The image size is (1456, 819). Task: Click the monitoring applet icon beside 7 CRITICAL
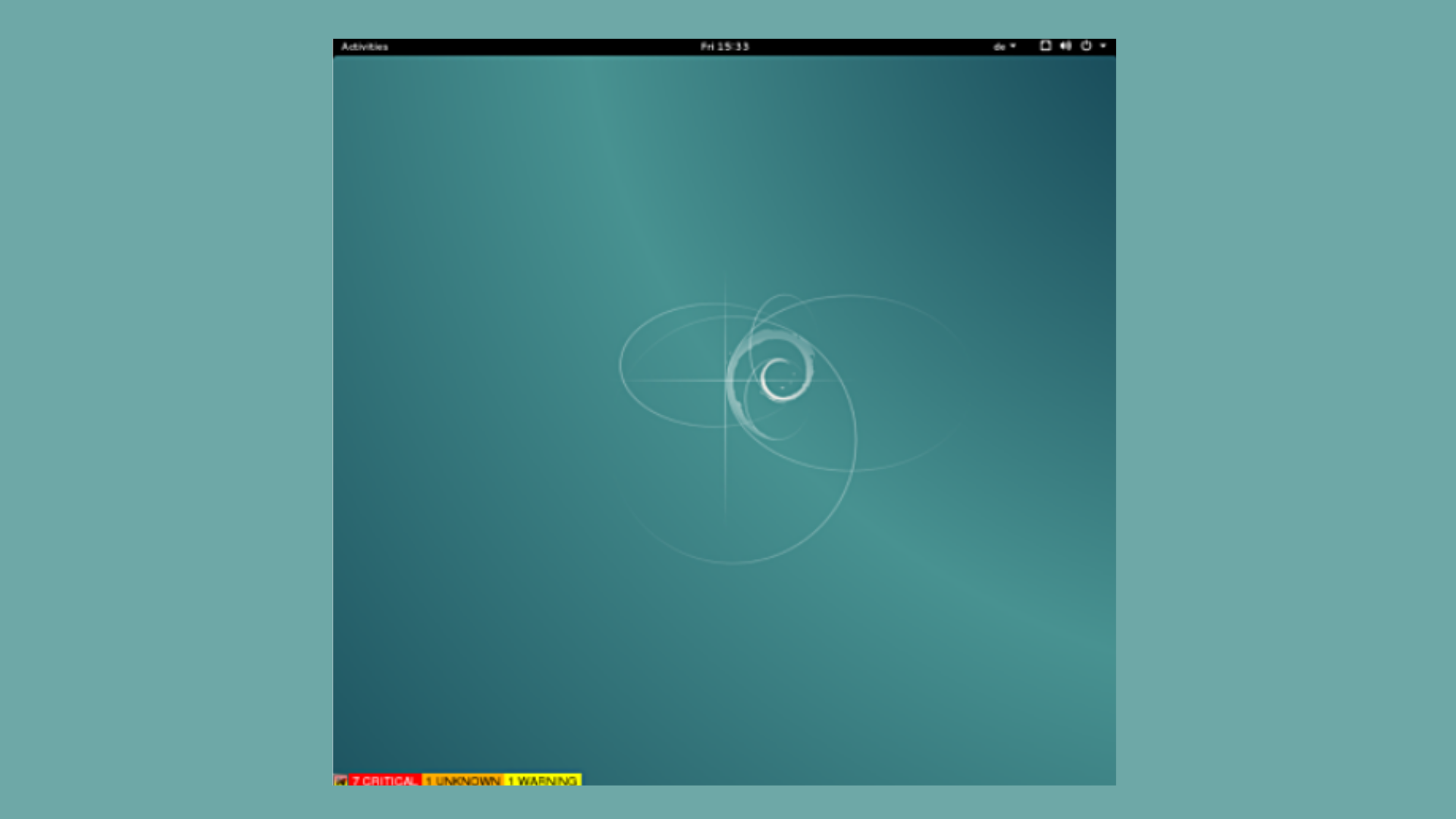pos(340,780)
